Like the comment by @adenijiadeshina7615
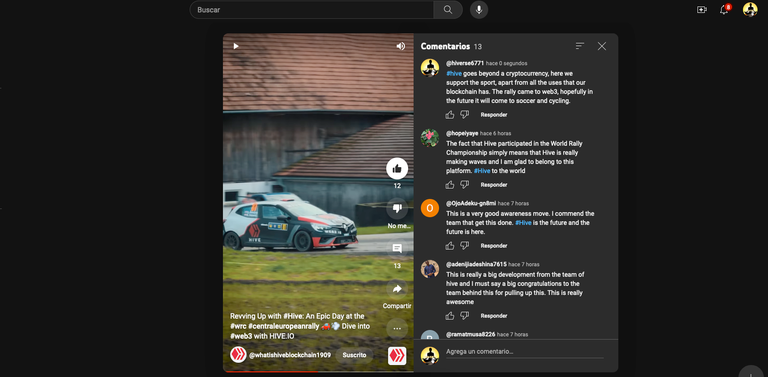The height and width of the screenshot is (377, 768). (x=450, y=316)
